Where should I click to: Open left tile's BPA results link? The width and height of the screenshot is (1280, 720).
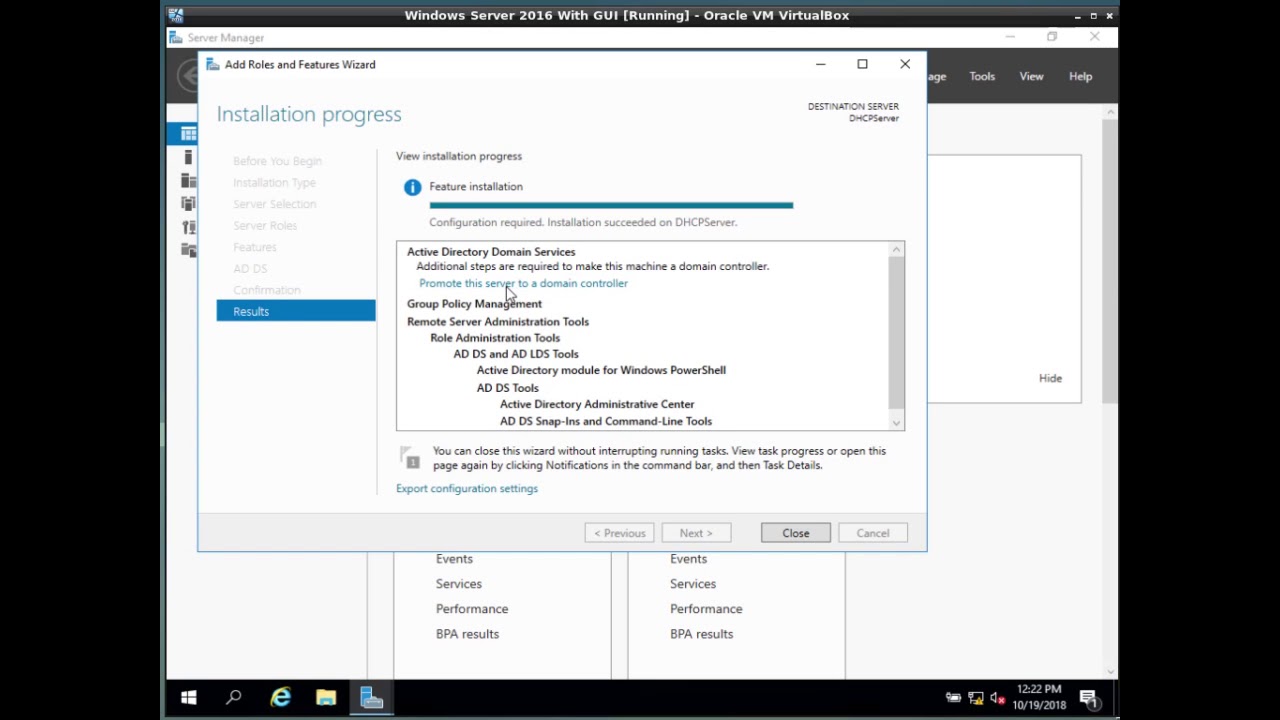(467, 634)
